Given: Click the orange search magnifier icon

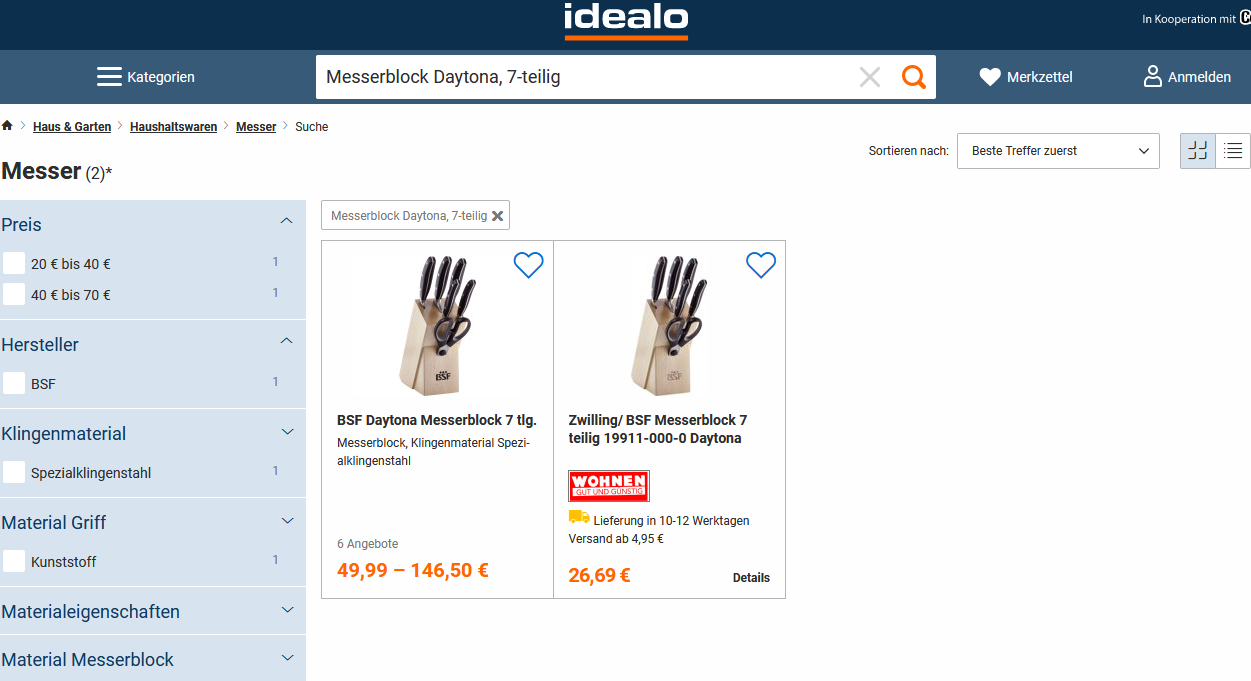Looking at the screenshot, I should pos(913,77).
